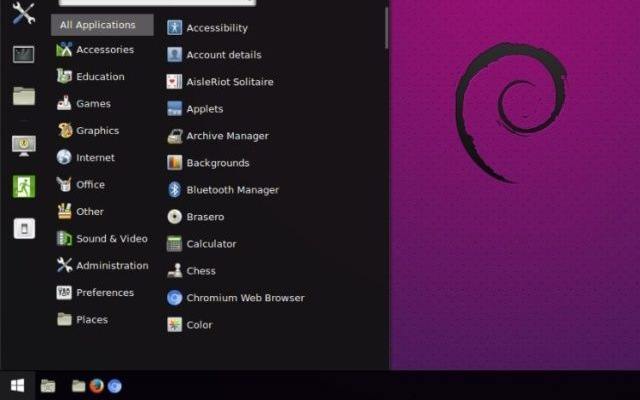Open the Places category

click(82, 320)
